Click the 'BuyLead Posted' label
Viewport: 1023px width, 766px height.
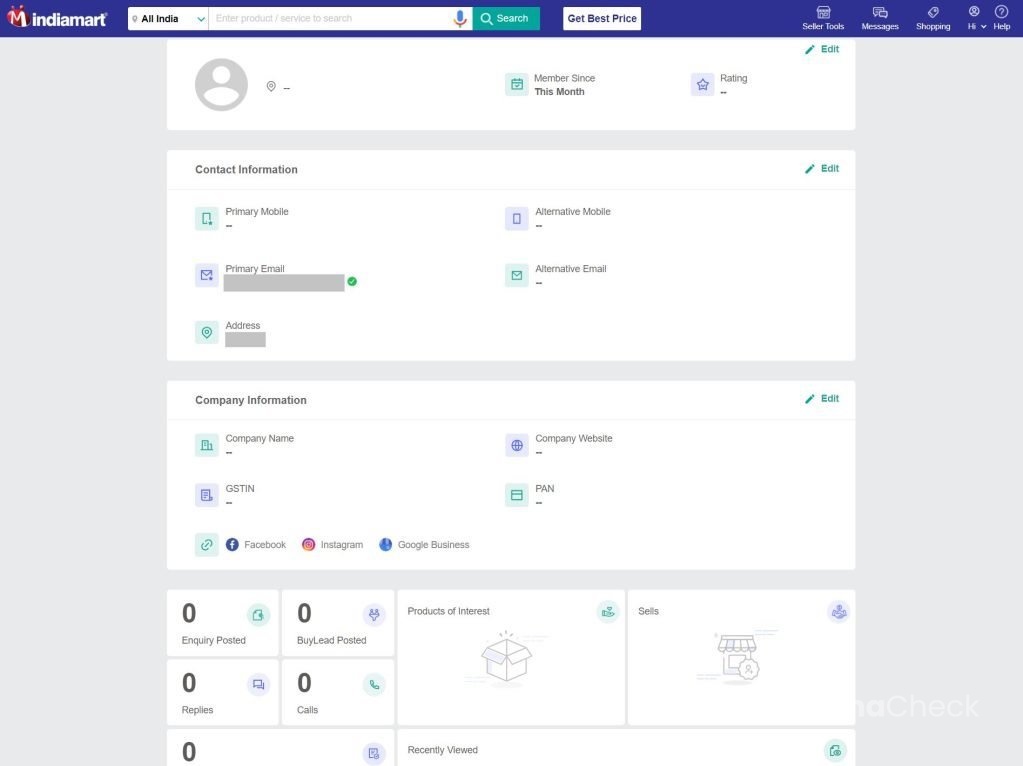click(331, 640)
